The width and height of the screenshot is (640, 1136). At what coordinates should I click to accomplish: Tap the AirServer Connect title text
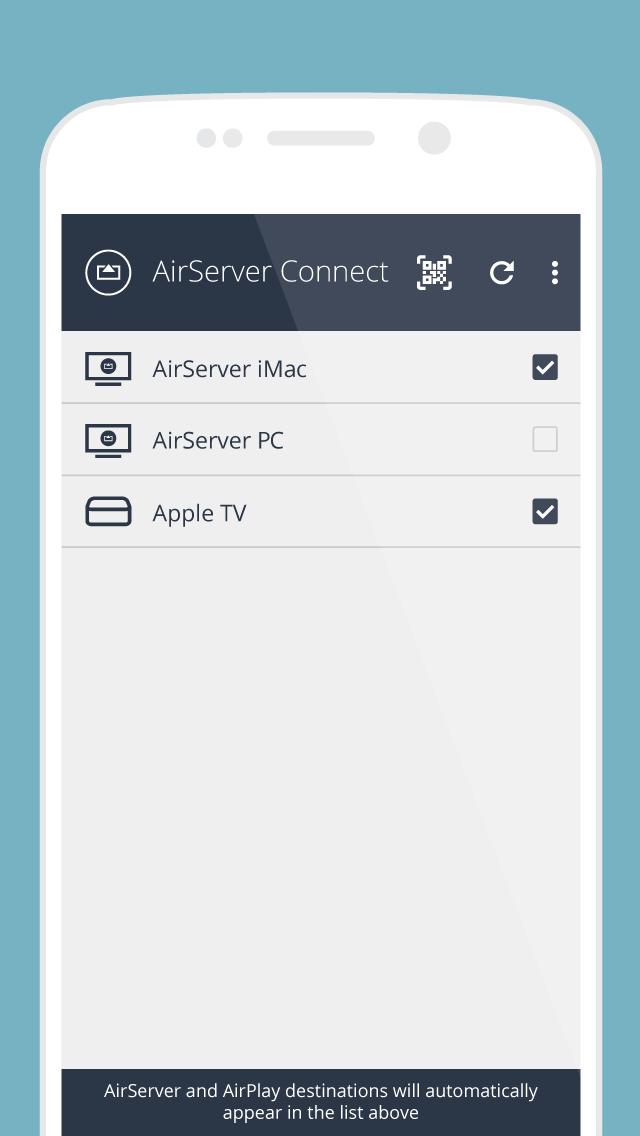coord(270,272)
